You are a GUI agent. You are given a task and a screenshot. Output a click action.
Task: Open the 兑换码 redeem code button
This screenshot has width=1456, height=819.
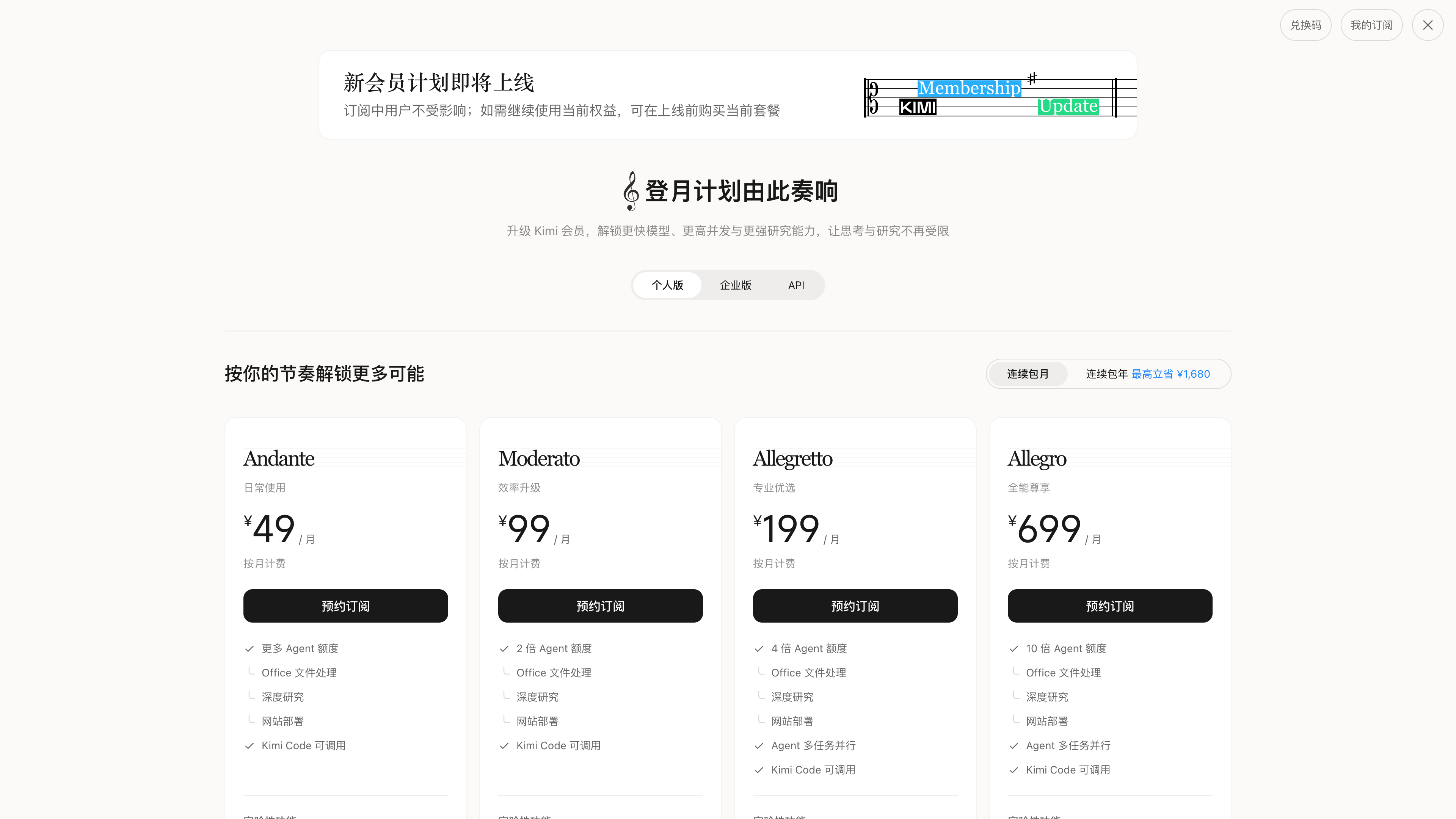pos(1305,25)
